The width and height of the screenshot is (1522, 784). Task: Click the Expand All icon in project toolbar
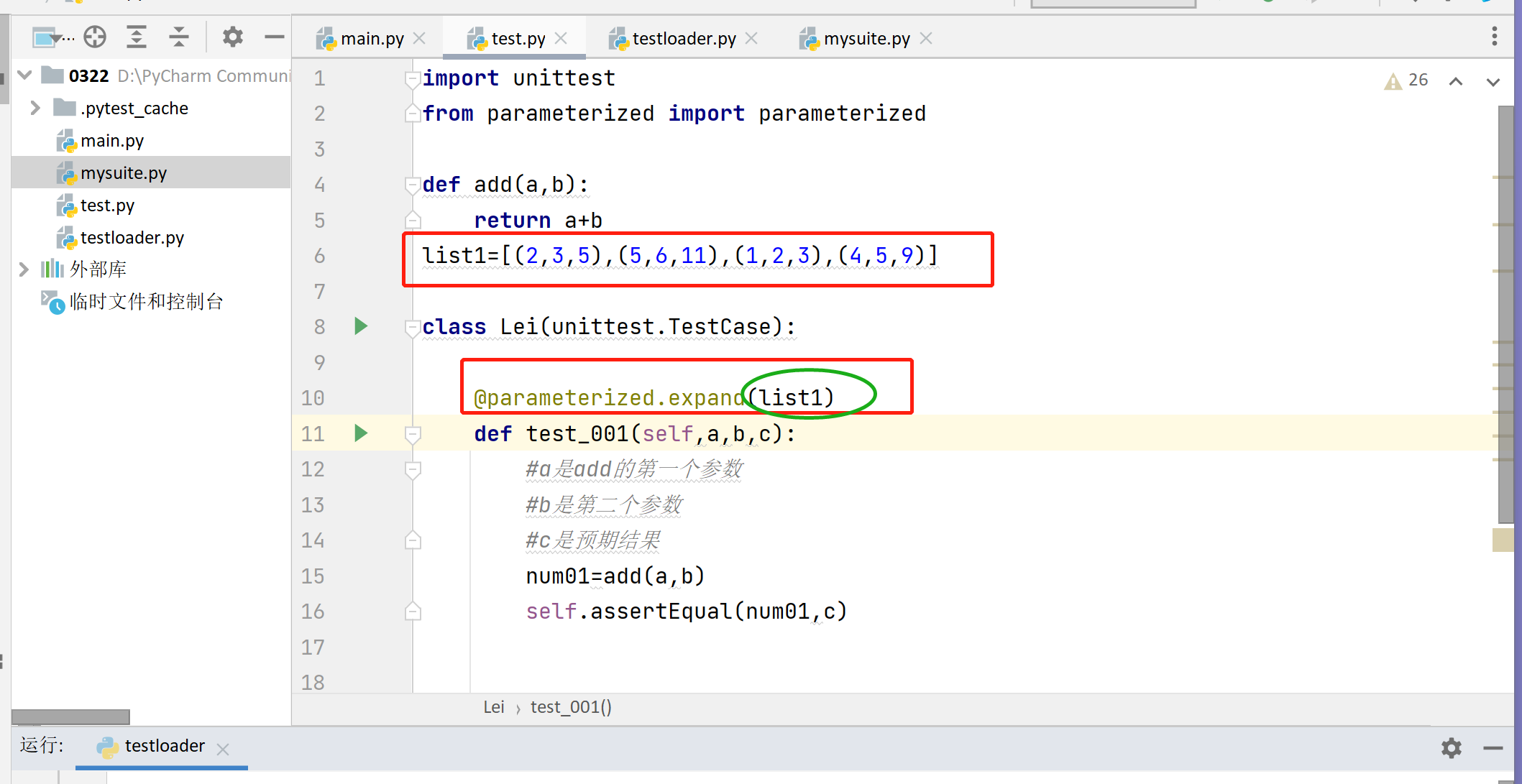coord(136,37)
